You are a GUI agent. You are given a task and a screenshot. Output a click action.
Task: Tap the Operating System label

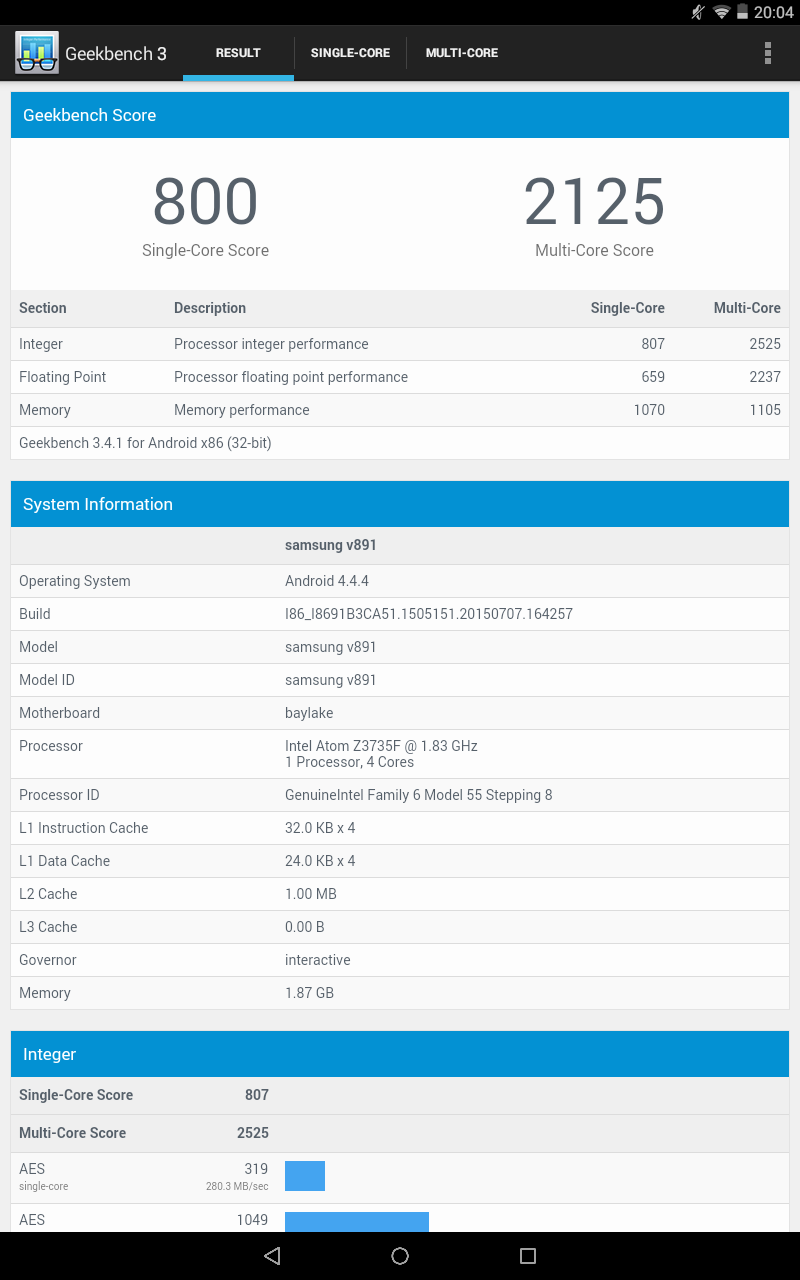tap(75, 581)
